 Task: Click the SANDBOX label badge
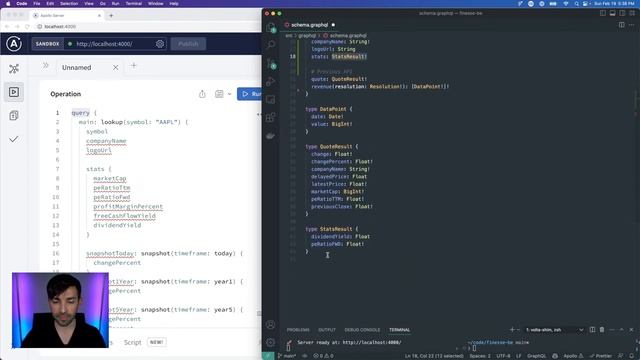(x=47, y=44)
